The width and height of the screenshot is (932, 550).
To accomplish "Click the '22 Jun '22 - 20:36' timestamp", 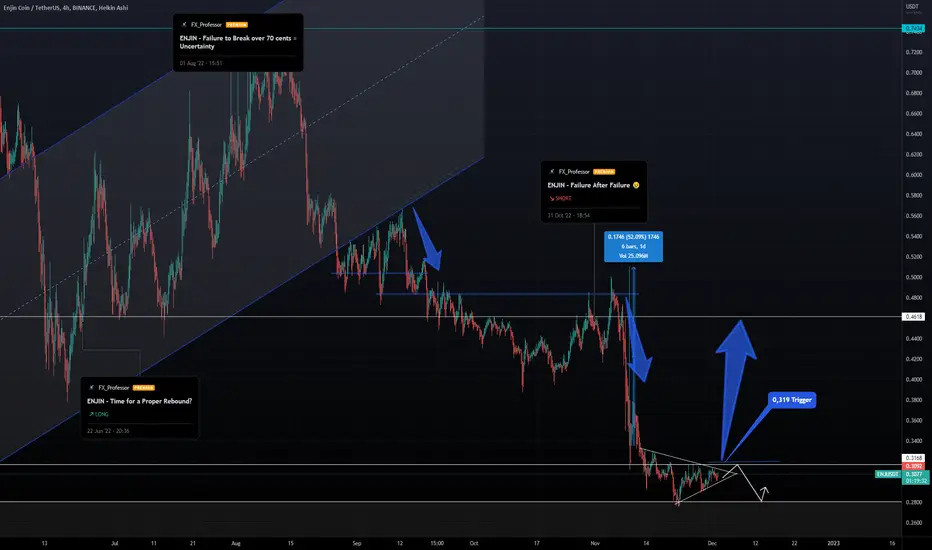I will 108,431.
